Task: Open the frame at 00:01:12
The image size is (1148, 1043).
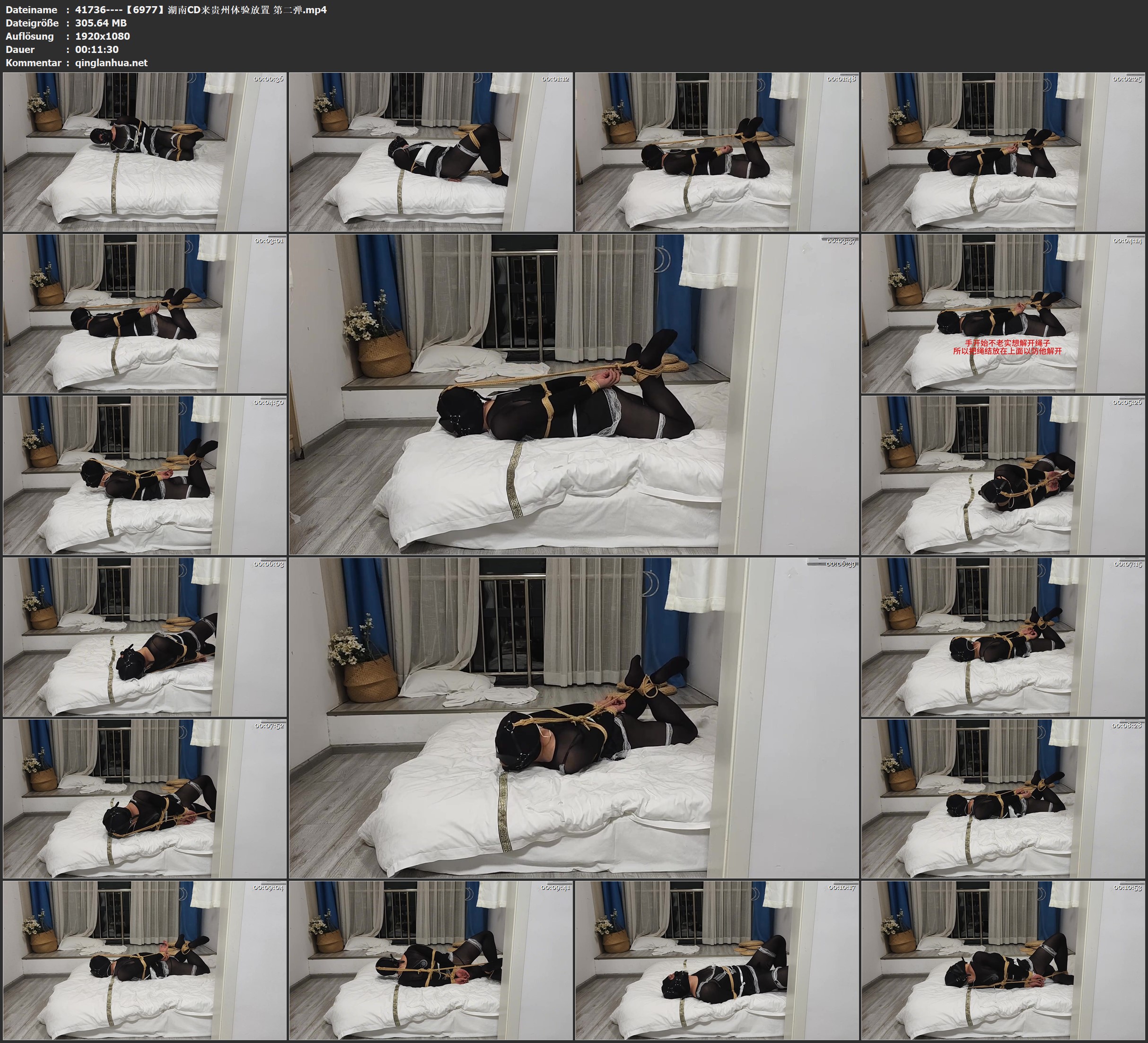Action: click(x=431, y=151)
